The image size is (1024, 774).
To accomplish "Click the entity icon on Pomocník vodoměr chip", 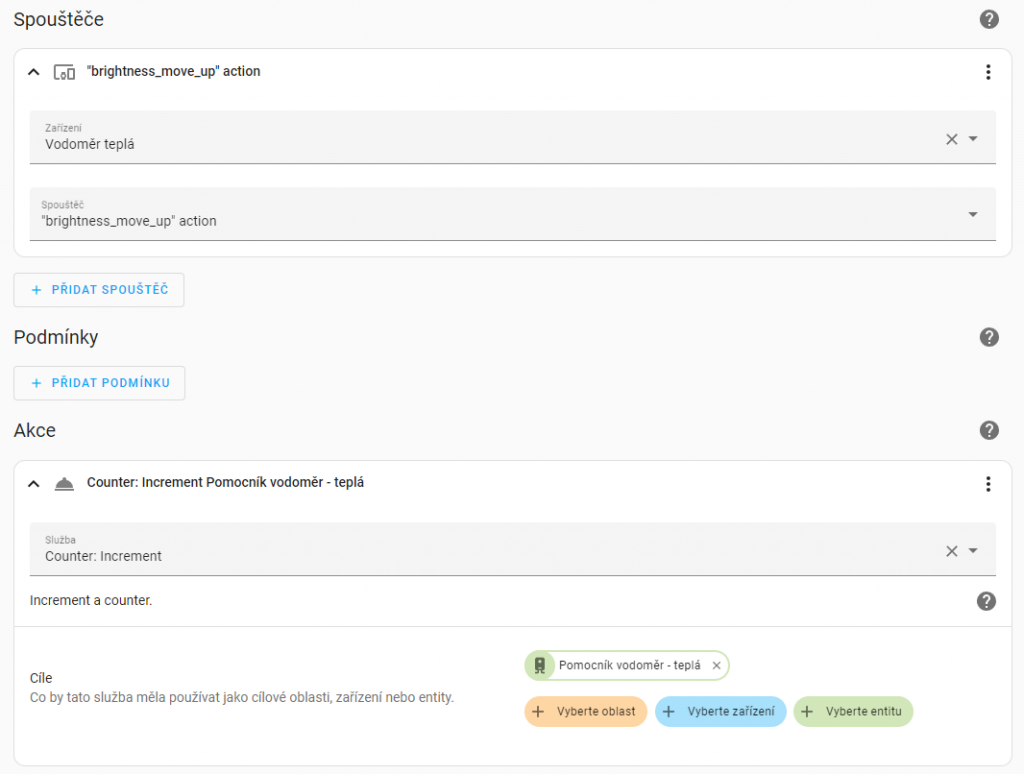I will pyautogui.click(x=539, y=666).
